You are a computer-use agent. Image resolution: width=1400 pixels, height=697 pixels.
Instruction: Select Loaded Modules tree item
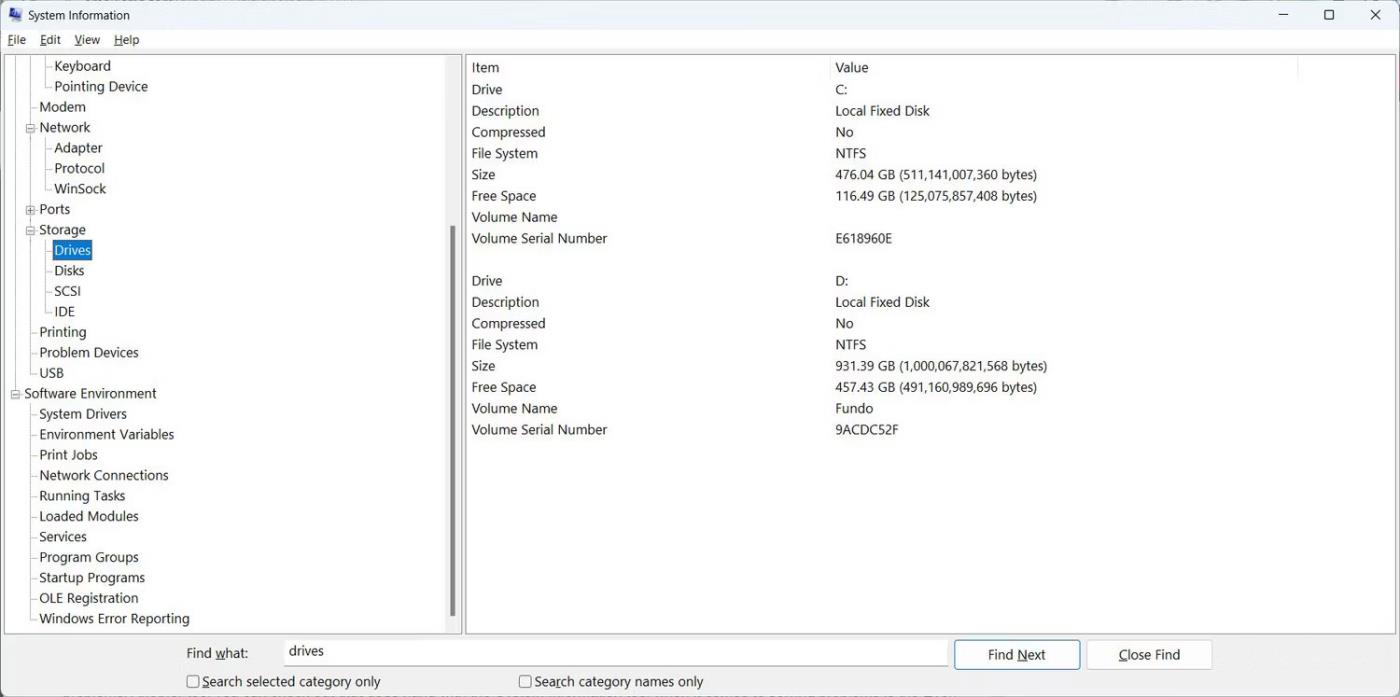(x=89, y=517)
